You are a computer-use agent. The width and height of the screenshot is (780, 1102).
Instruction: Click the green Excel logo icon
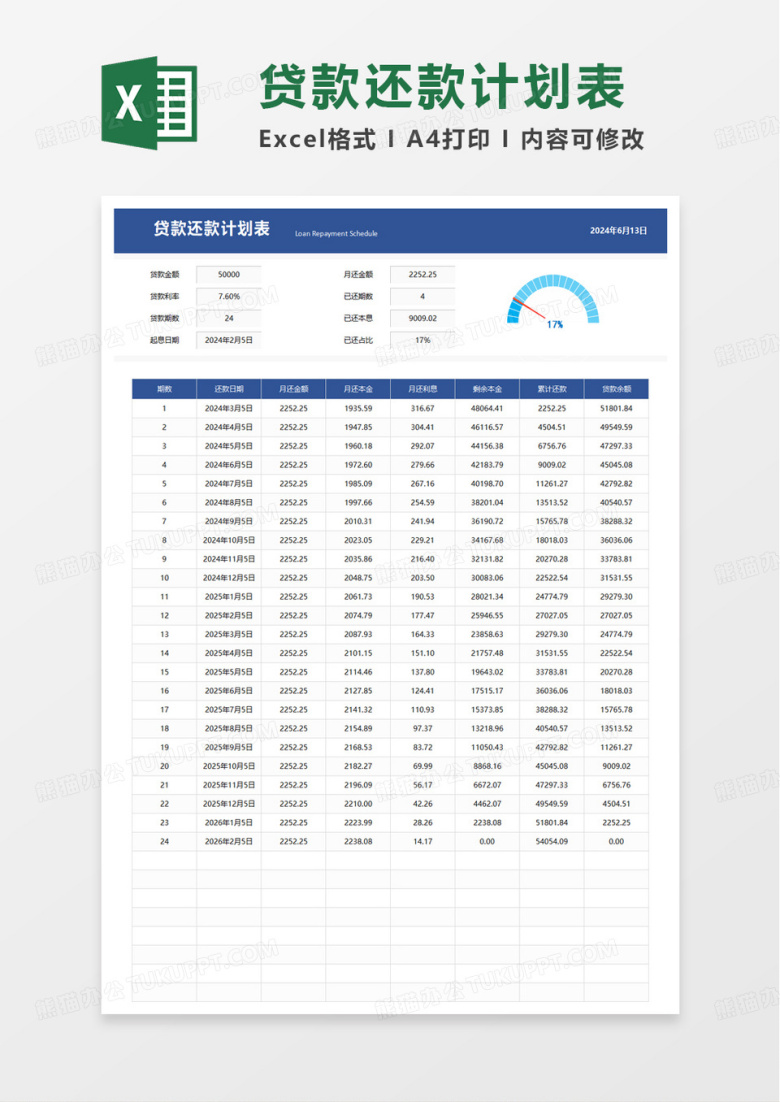[149, 103]
